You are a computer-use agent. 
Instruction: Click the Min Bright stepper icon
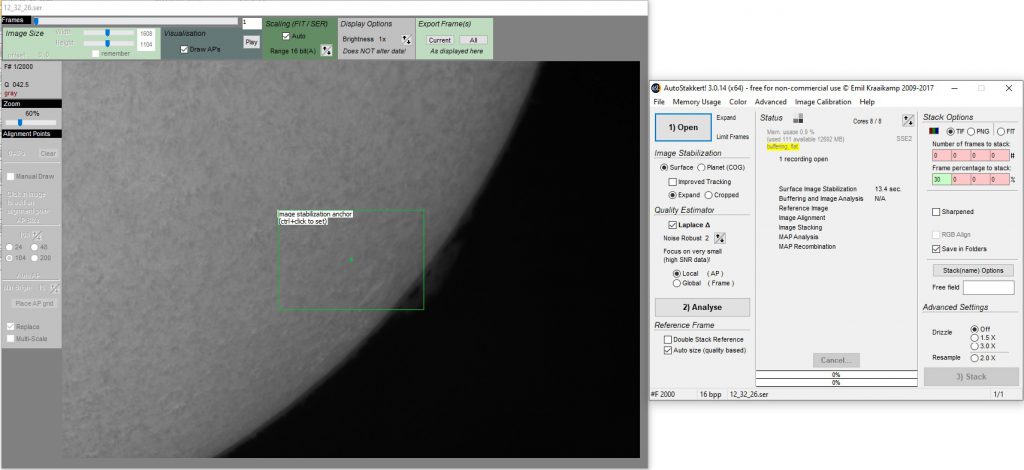pos(54,288)
